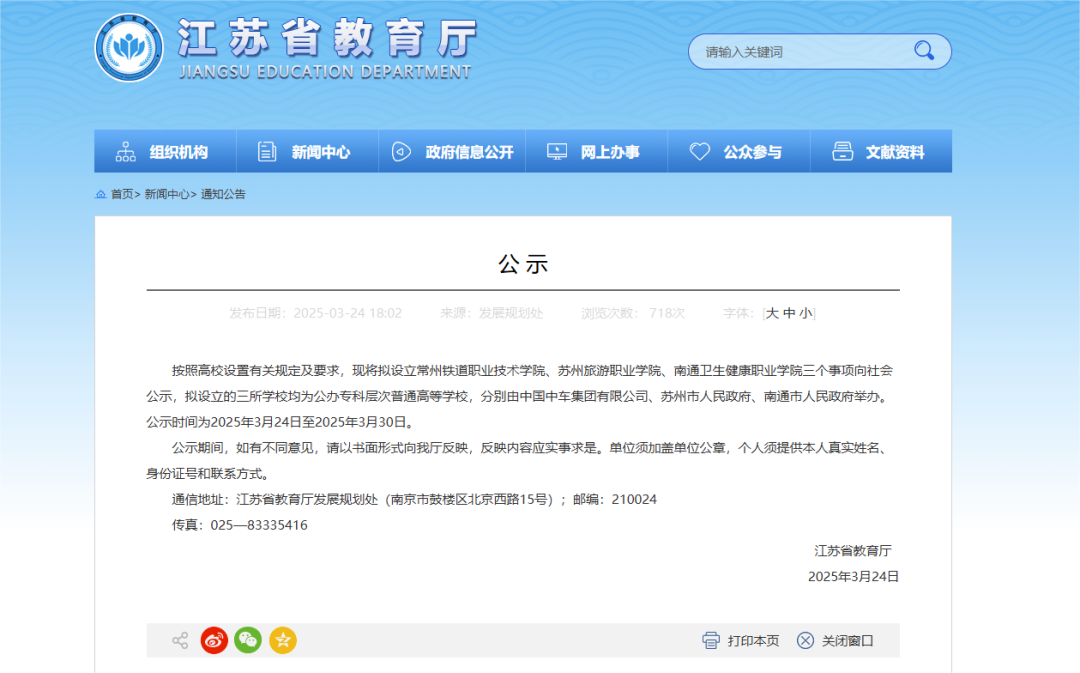
Task: Click the document icon beside 新闻中心
Action: click(265, 150)
